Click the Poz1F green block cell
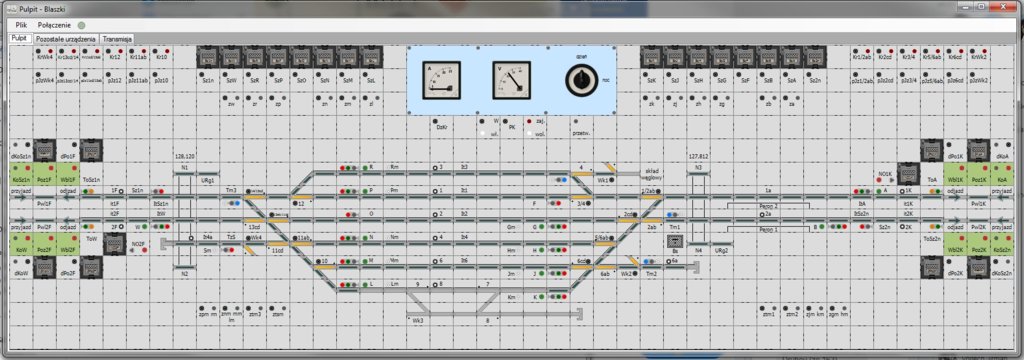Screen dimensions: 1024x360 pyautogui.click(x=45, y=174)
